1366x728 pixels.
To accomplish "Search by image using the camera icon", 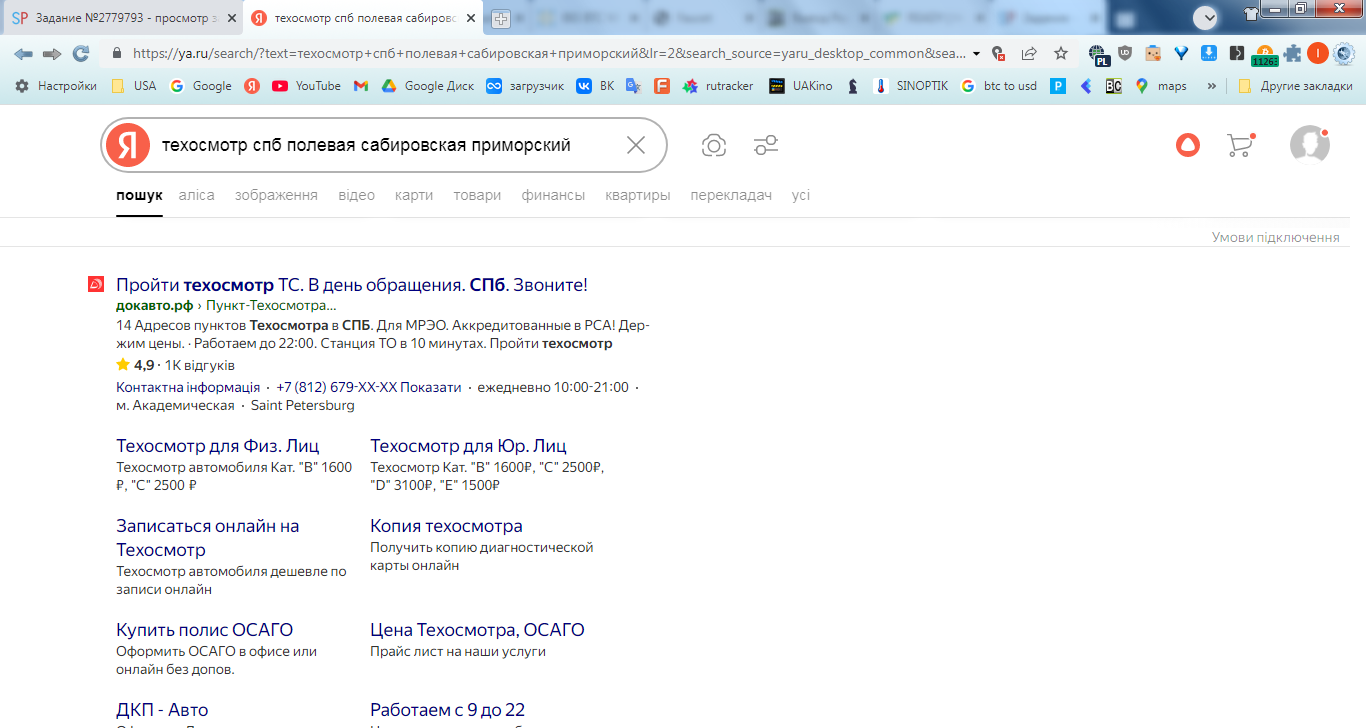I will (x=714, y=146).
